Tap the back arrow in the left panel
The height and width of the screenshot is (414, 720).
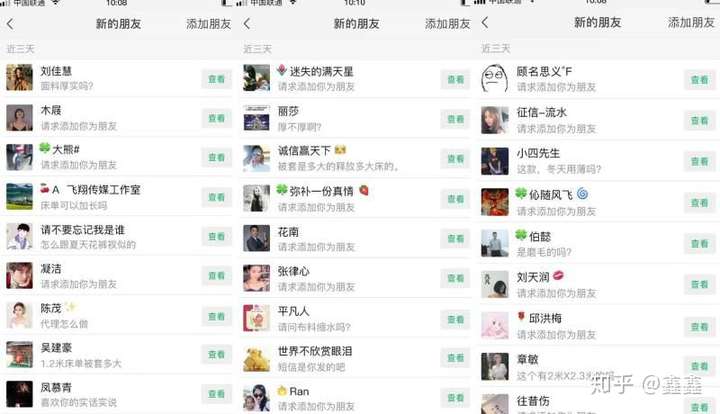point(10,24)
